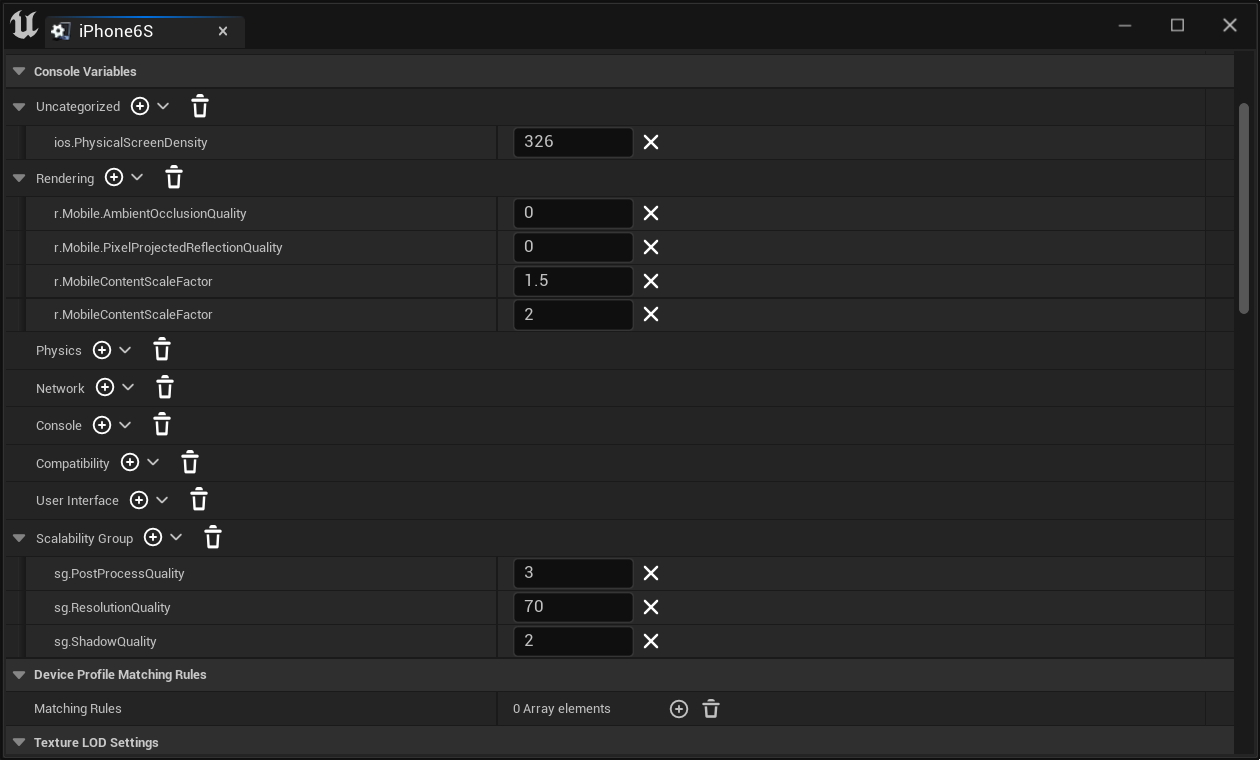Remove the sg.ShadowQuality variable
This screenshot has width=1260, height=760.
(x=651, y=641)
